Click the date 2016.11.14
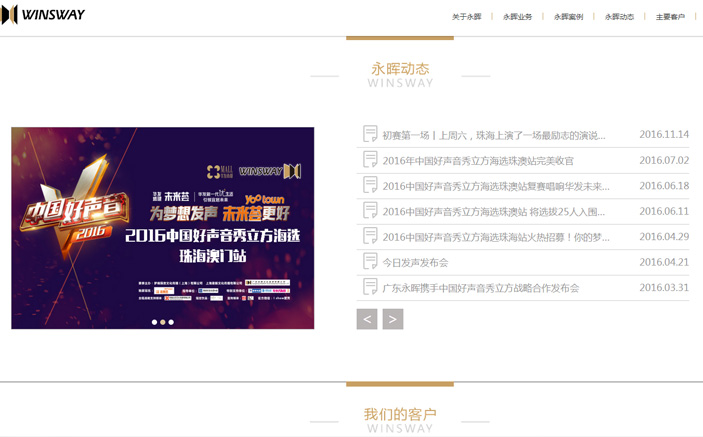The image size is (703, 437). [x=664, y=134]
